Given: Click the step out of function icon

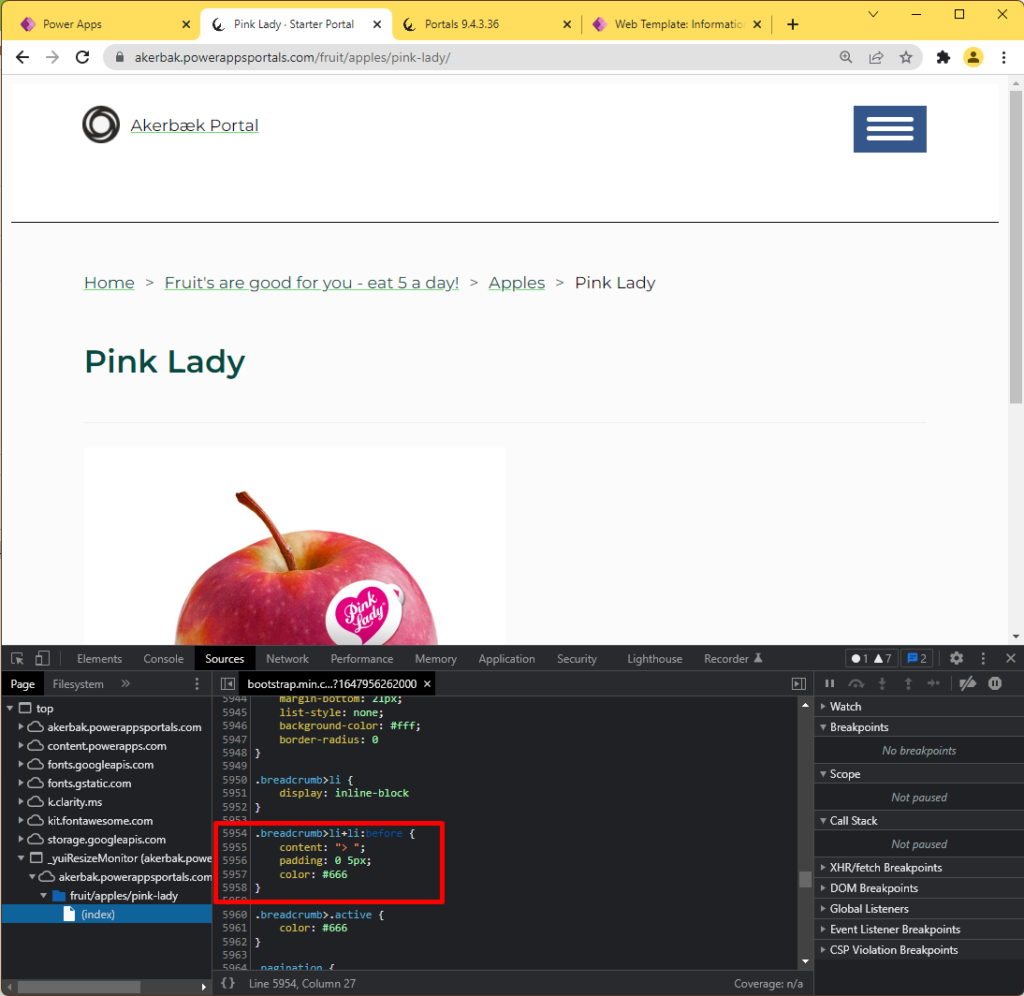Looking at the screenshot, I should click(x=908, y=683).
